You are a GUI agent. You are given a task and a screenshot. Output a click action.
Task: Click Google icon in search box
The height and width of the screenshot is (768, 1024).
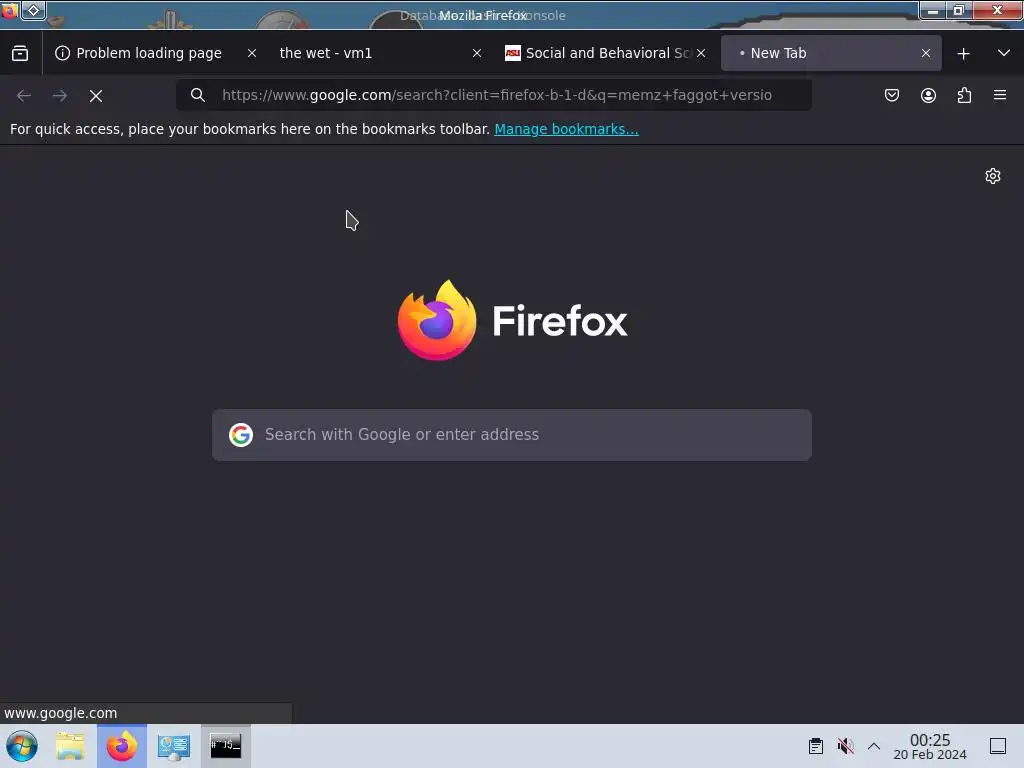[x=241, y=435]
